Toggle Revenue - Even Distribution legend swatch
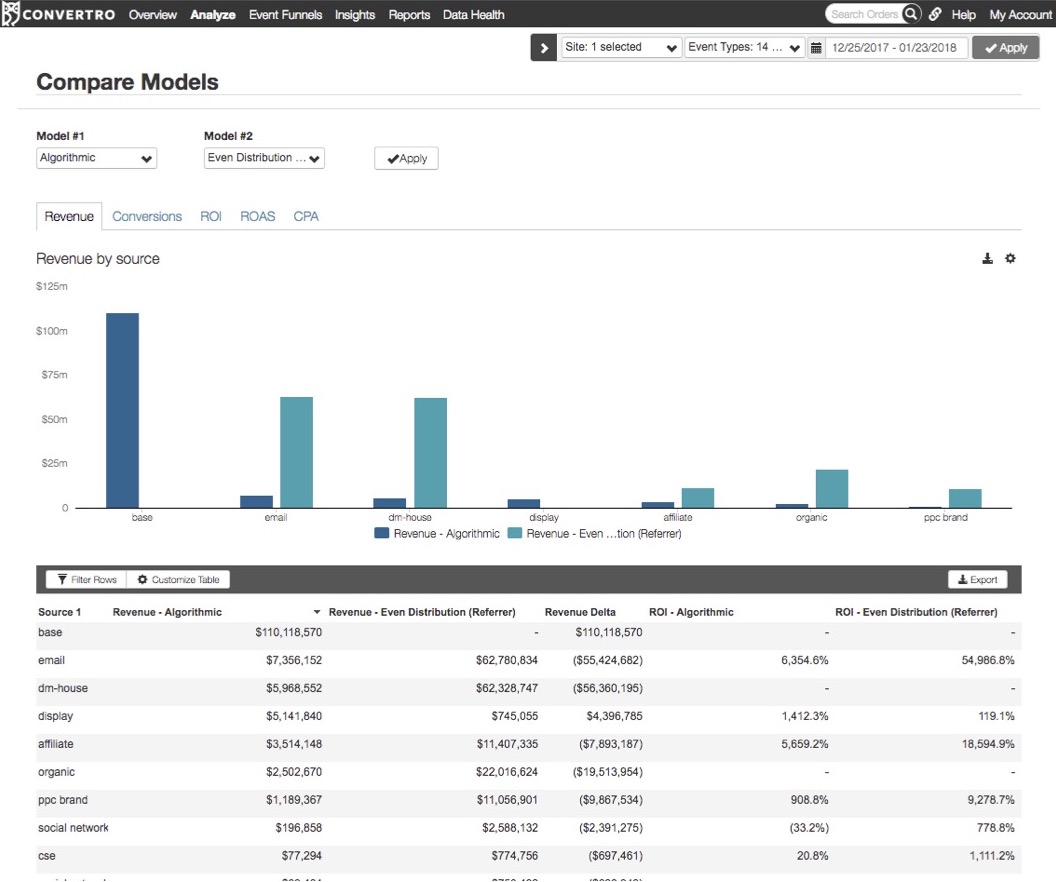This screenshot has height=882, width=1056. coord(515,533)
